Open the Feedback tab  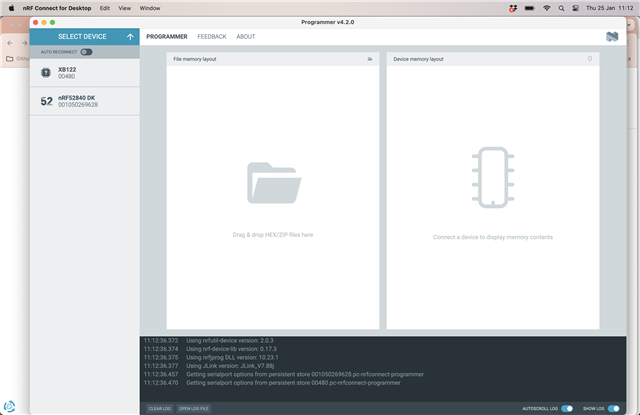(x=212, y=37)
